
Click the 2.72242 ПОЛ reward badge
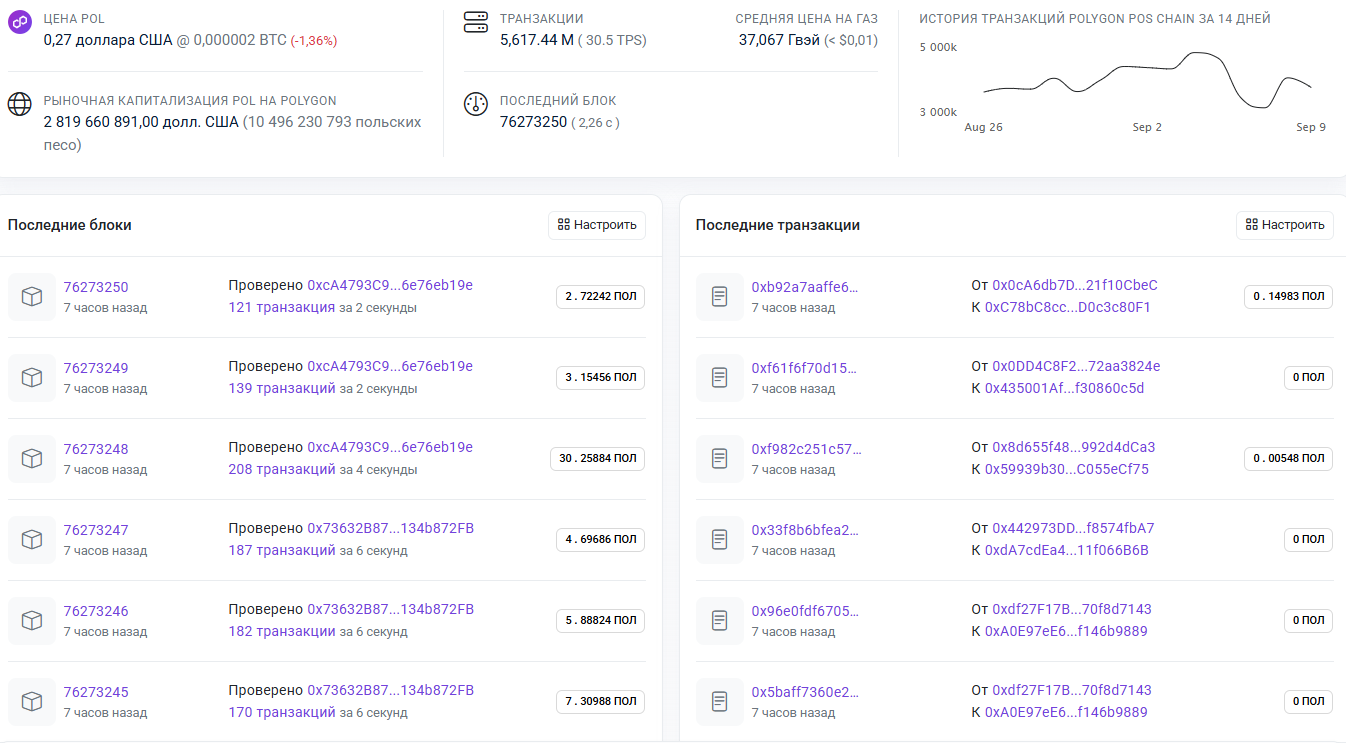coord(601,297)
